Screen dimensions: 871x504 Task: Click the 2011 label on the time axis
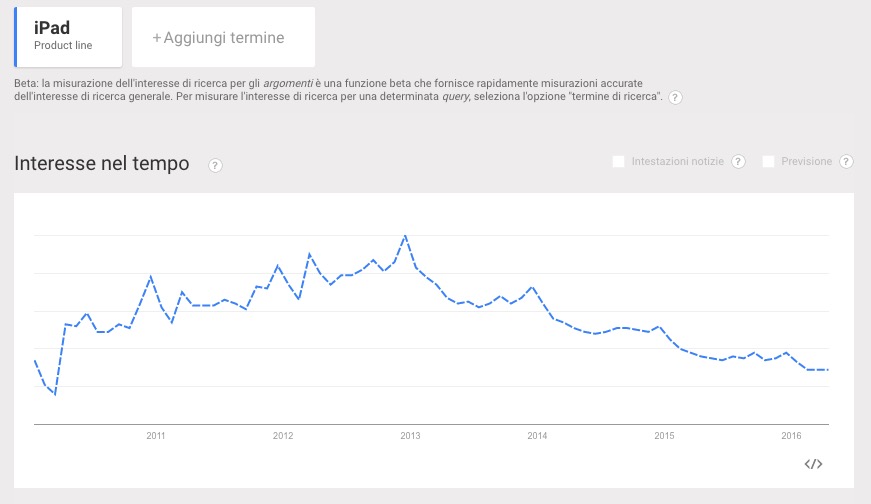155,435
